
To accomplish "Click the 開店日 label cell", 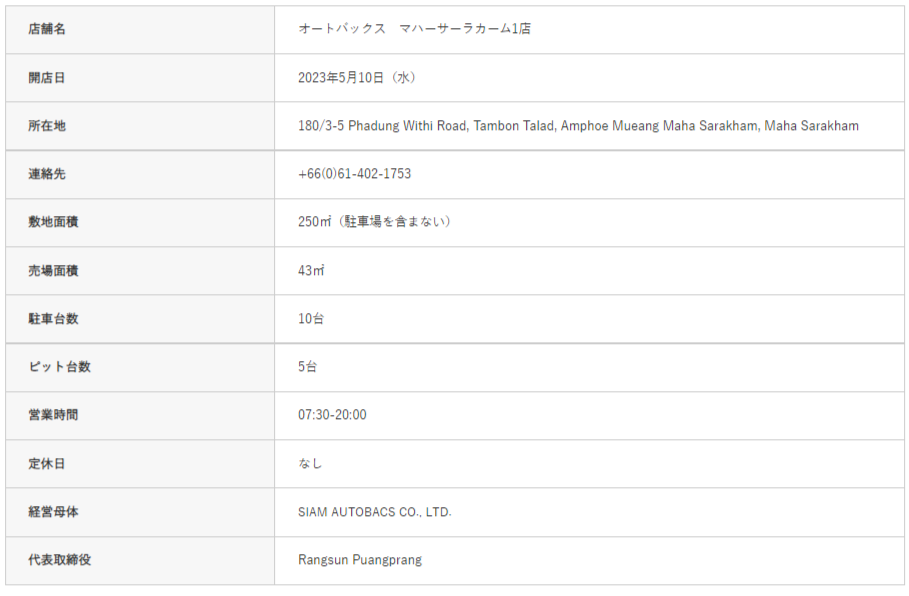I will click(x=47, y=77).
